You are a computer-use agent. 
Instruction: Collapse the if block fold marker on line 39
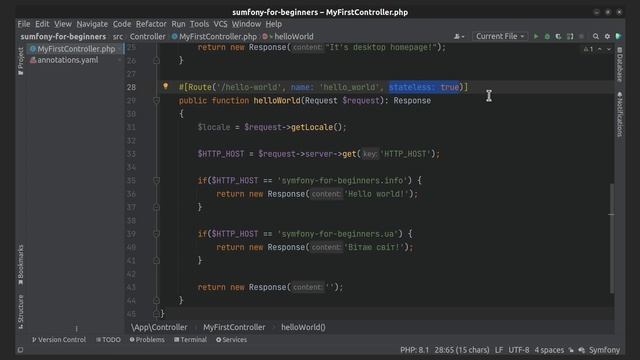(x=156, y=234)
